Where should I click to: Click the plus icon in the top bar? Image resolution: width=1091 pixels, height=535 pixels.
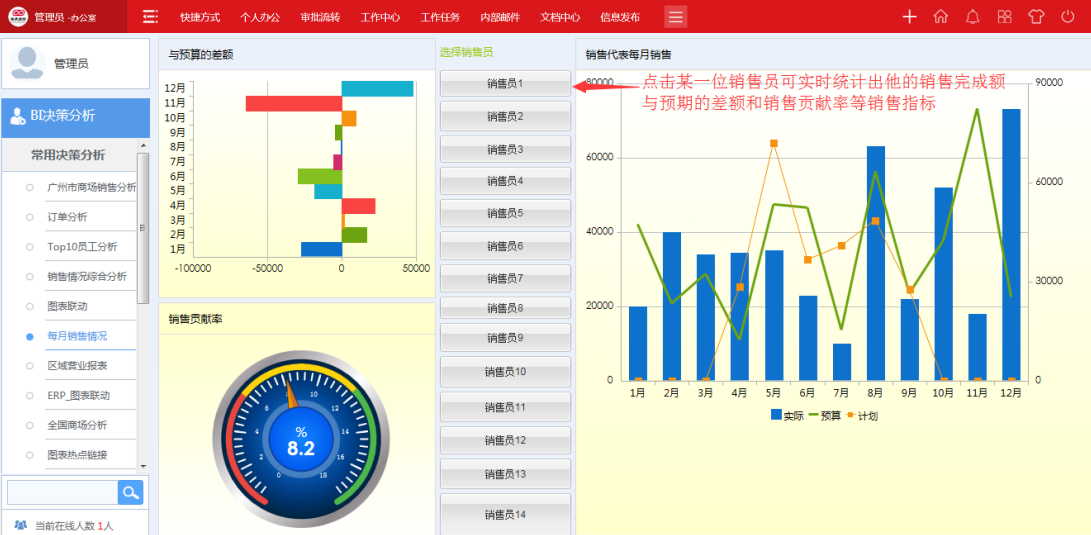coord(909,17)
